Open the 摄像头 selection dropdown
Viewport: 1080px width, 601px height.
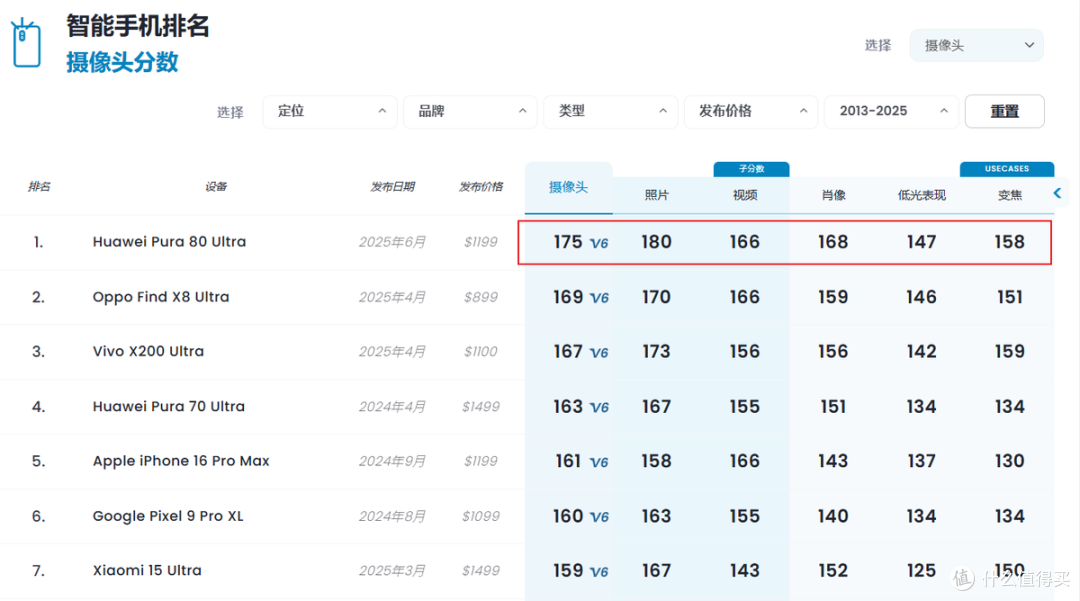pos(976,45)
